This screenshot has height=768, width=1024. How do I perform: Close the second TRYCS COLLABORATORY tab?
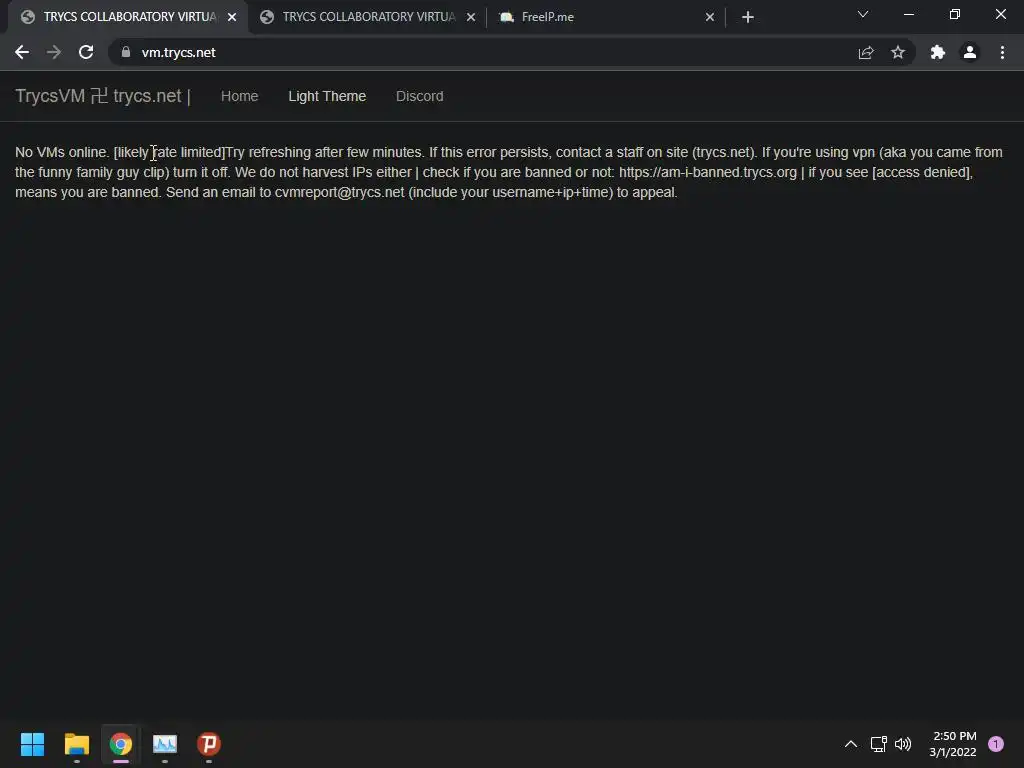click(x=471, y=17)
